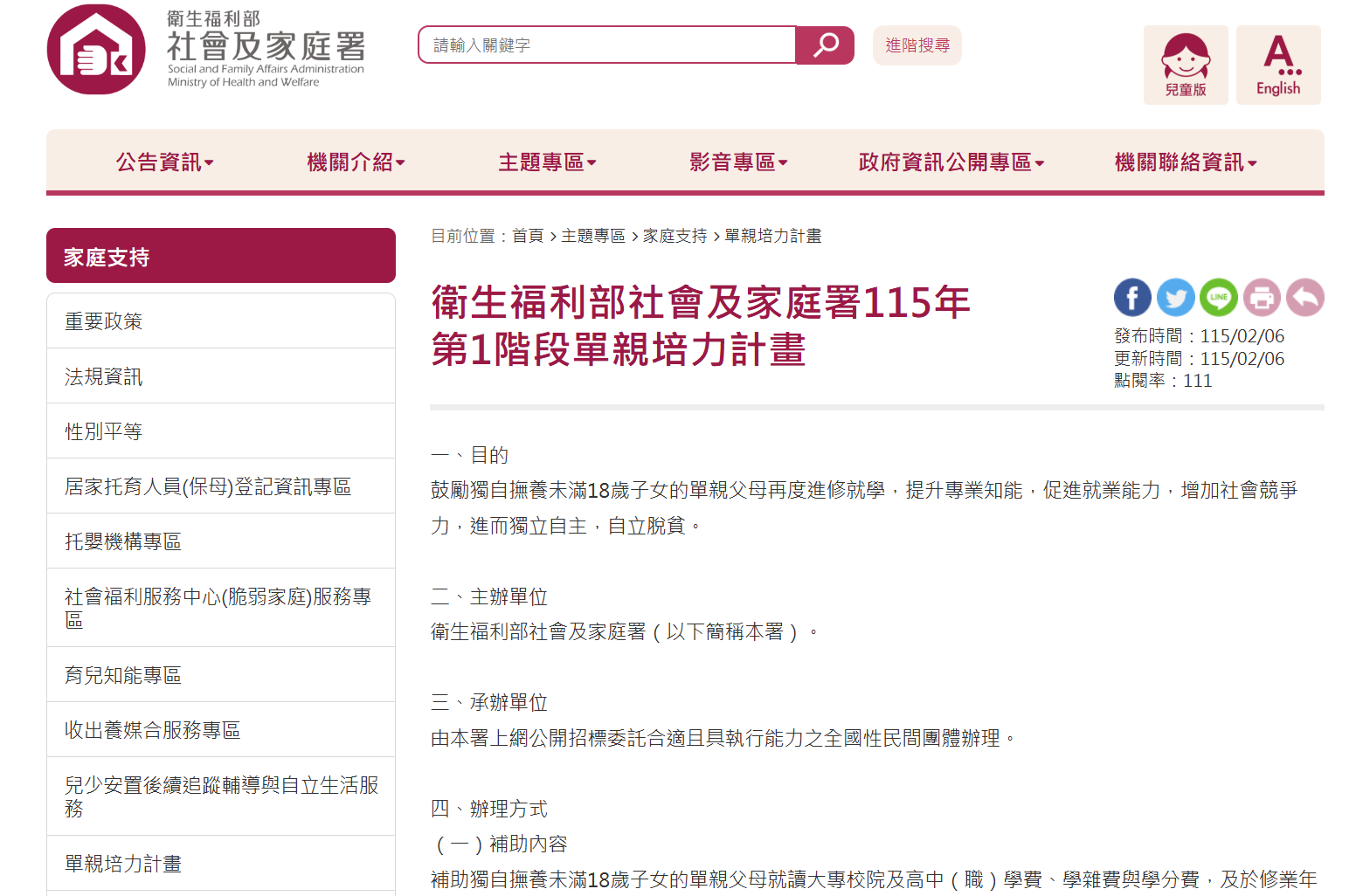Screen dimensions: 1363x896
Task: Expand the 公告資訊 dropdown menu
Action: point(165,162)
